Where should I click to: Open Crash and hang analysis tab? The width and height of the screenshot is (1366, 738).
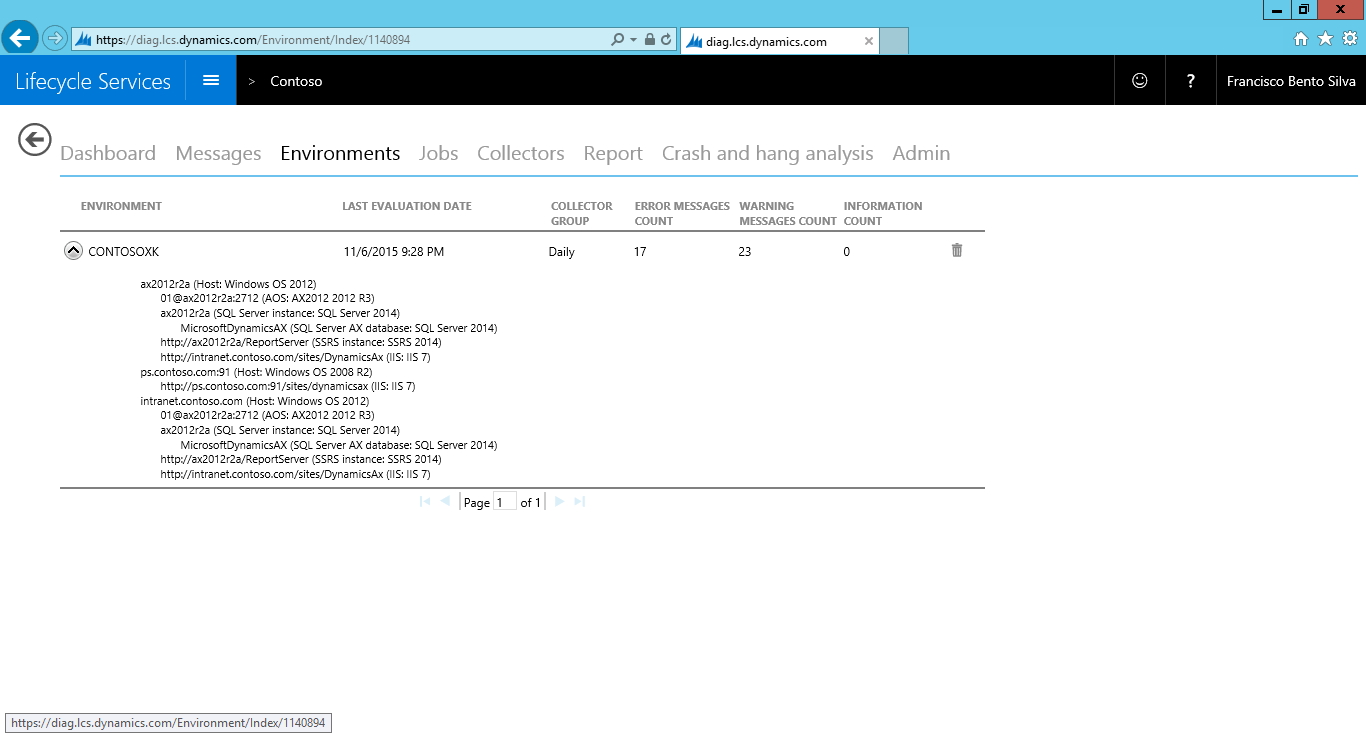768,153
